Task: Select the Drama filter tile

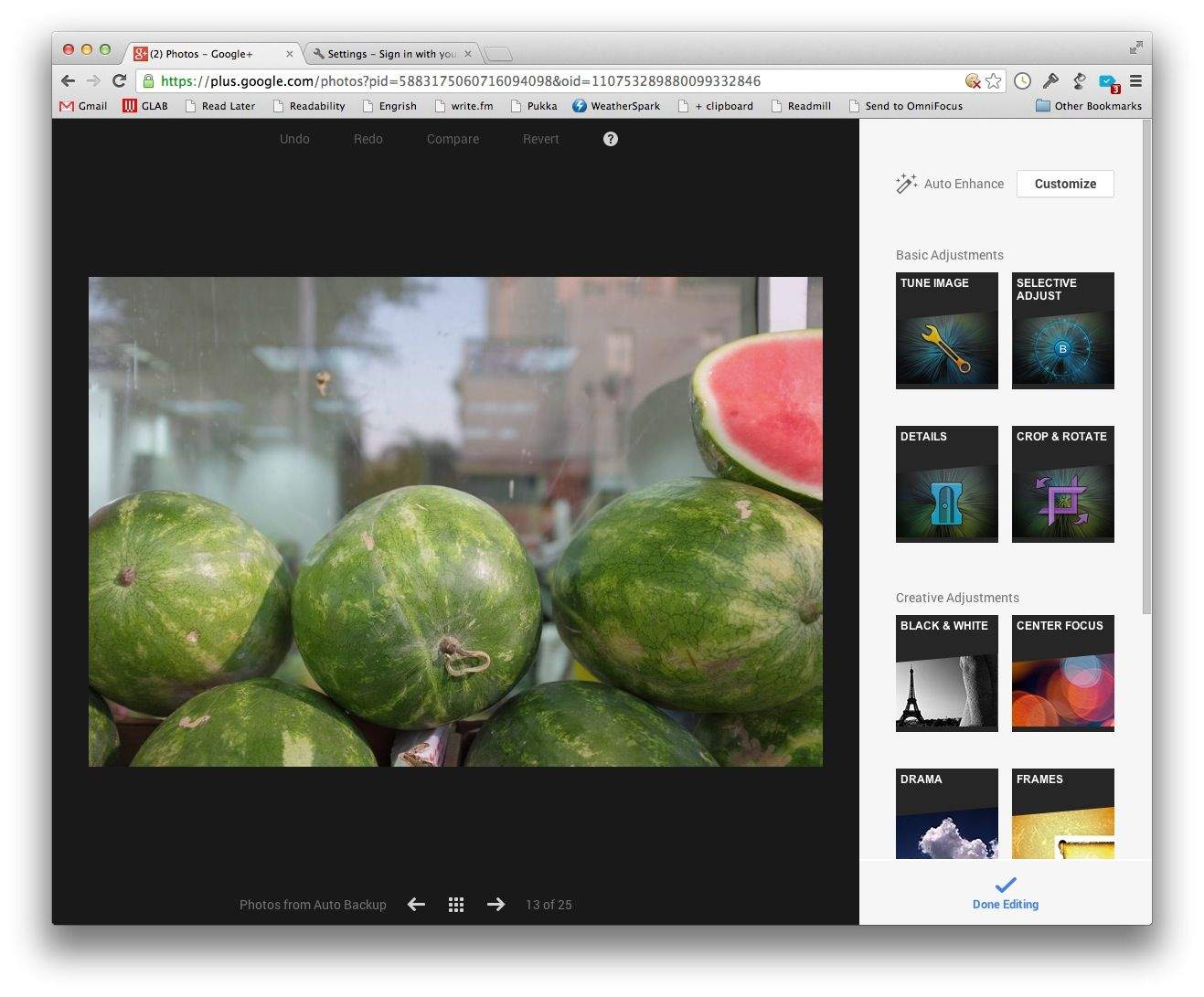Action: point(946,814)
